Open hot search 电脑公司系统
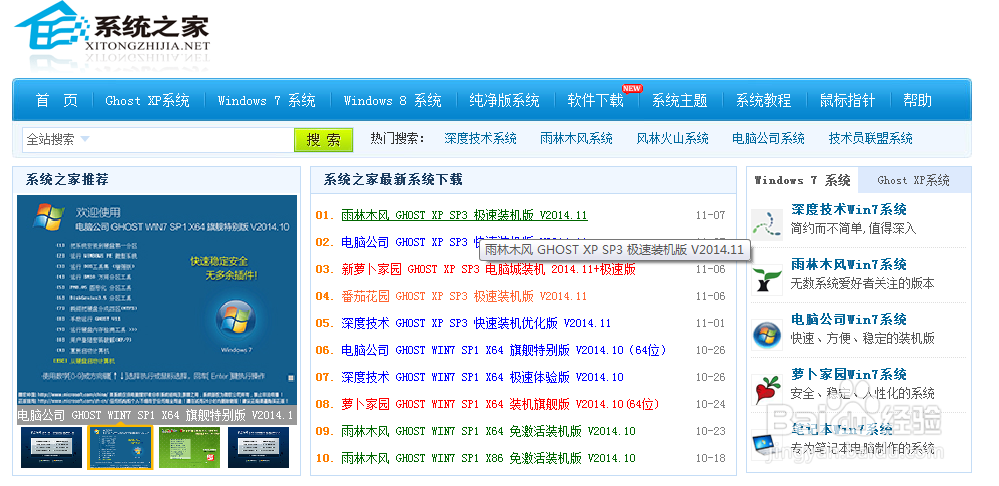Screen dimensions: 999x486 tap(768, 138)
